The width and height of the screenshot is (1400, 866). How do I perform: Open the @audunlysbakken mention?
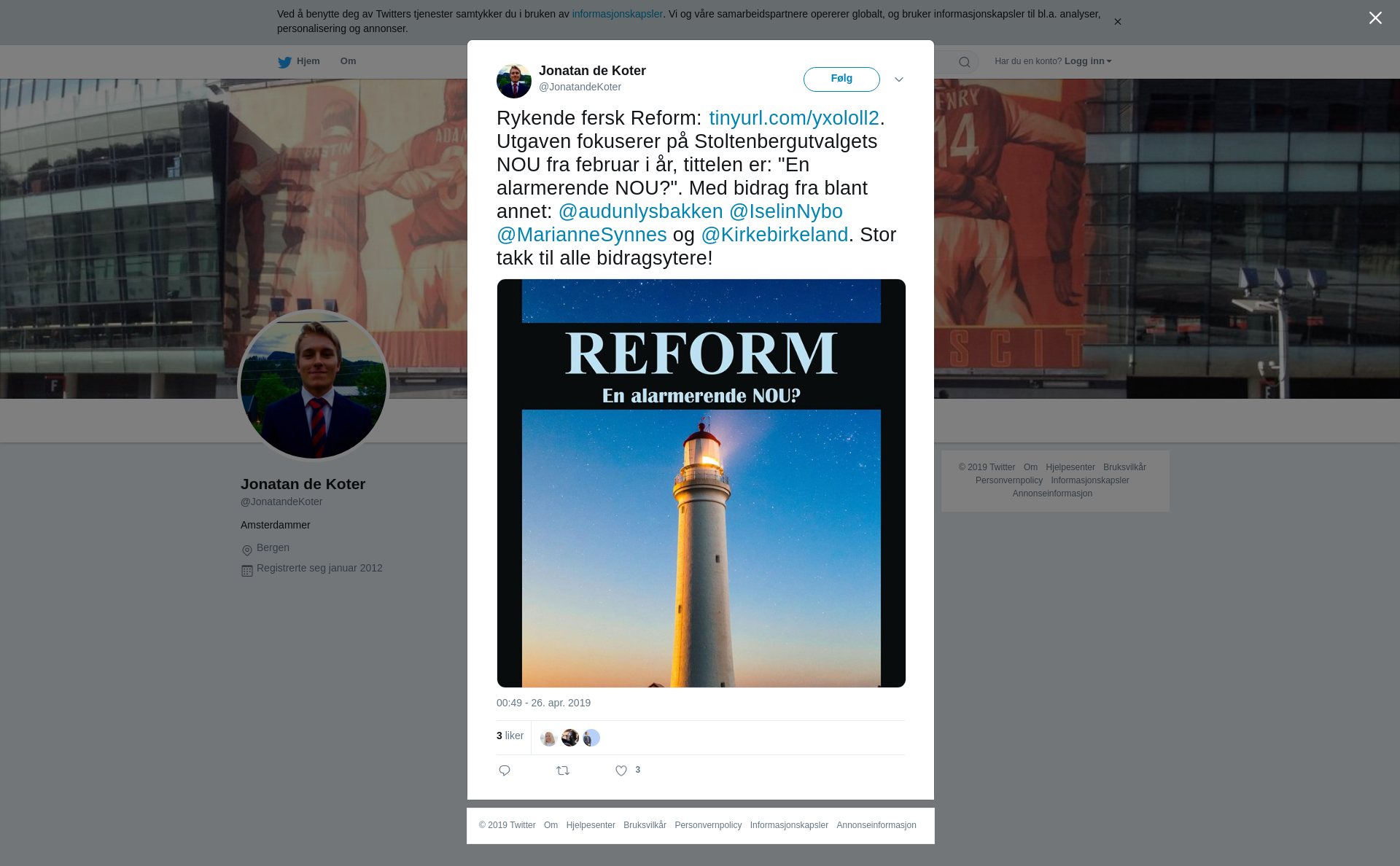click(641, 211)
